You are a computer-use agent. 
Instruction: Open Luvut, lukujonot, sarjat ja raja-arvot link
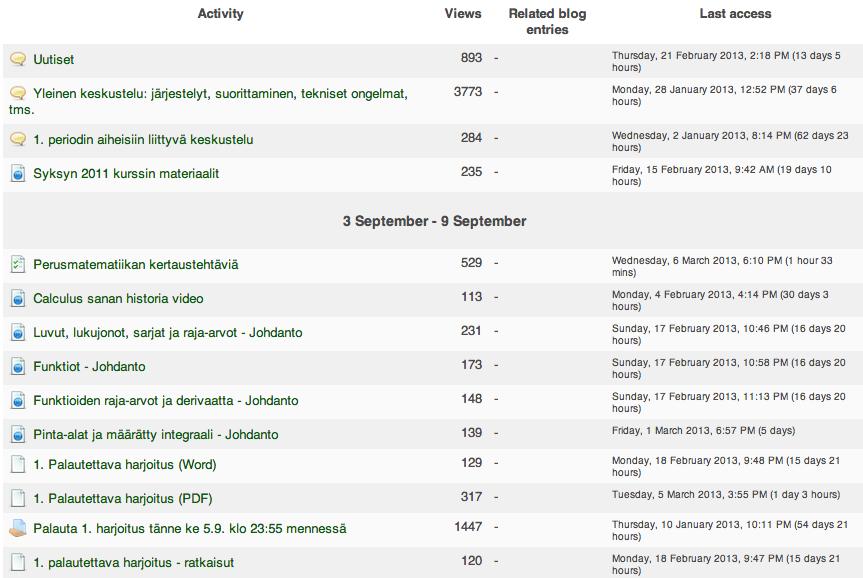tap(168, 332)
